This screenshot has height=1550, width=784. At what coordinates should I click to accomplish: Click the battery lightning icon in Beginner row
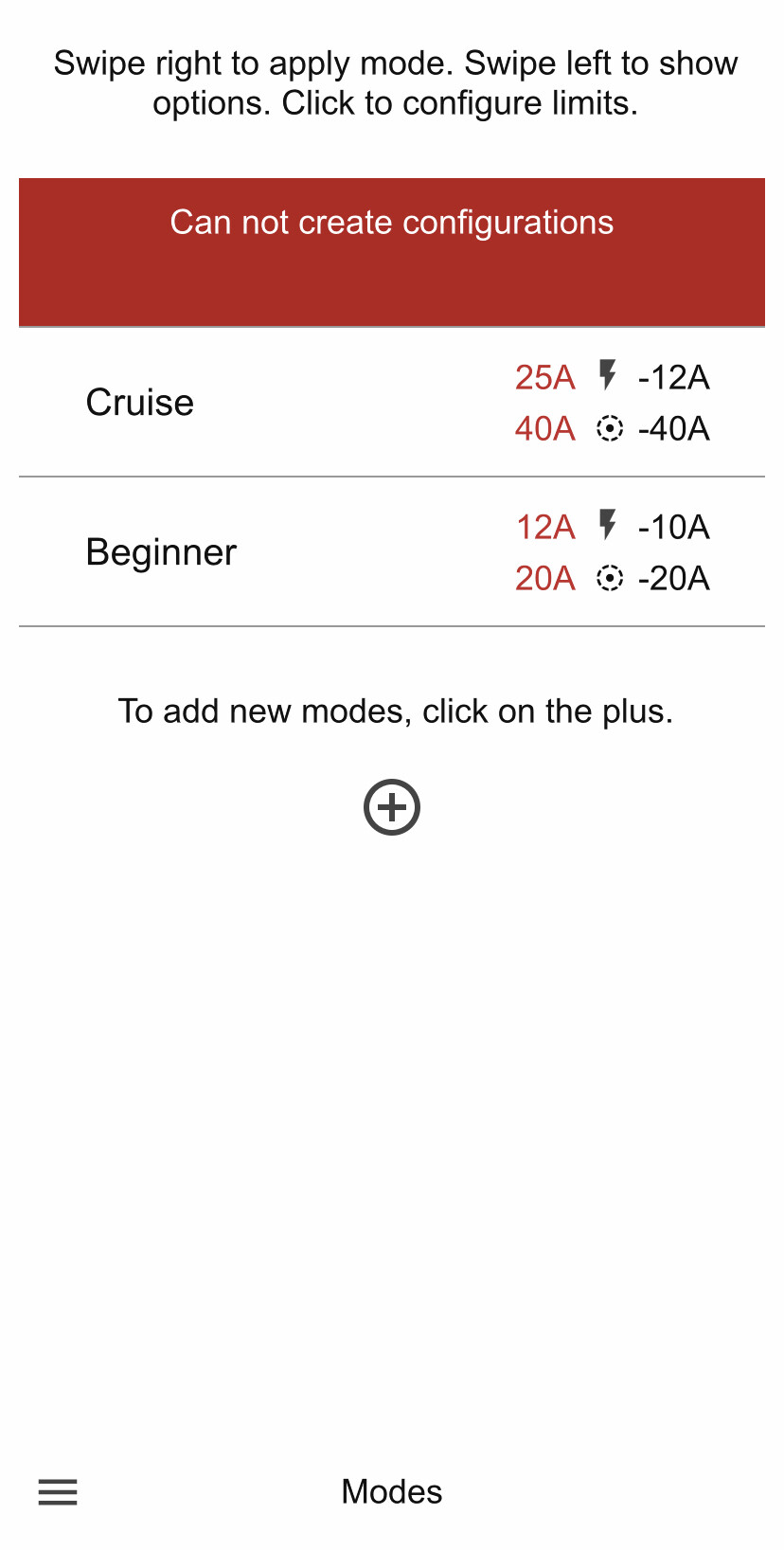click(608, 525)
